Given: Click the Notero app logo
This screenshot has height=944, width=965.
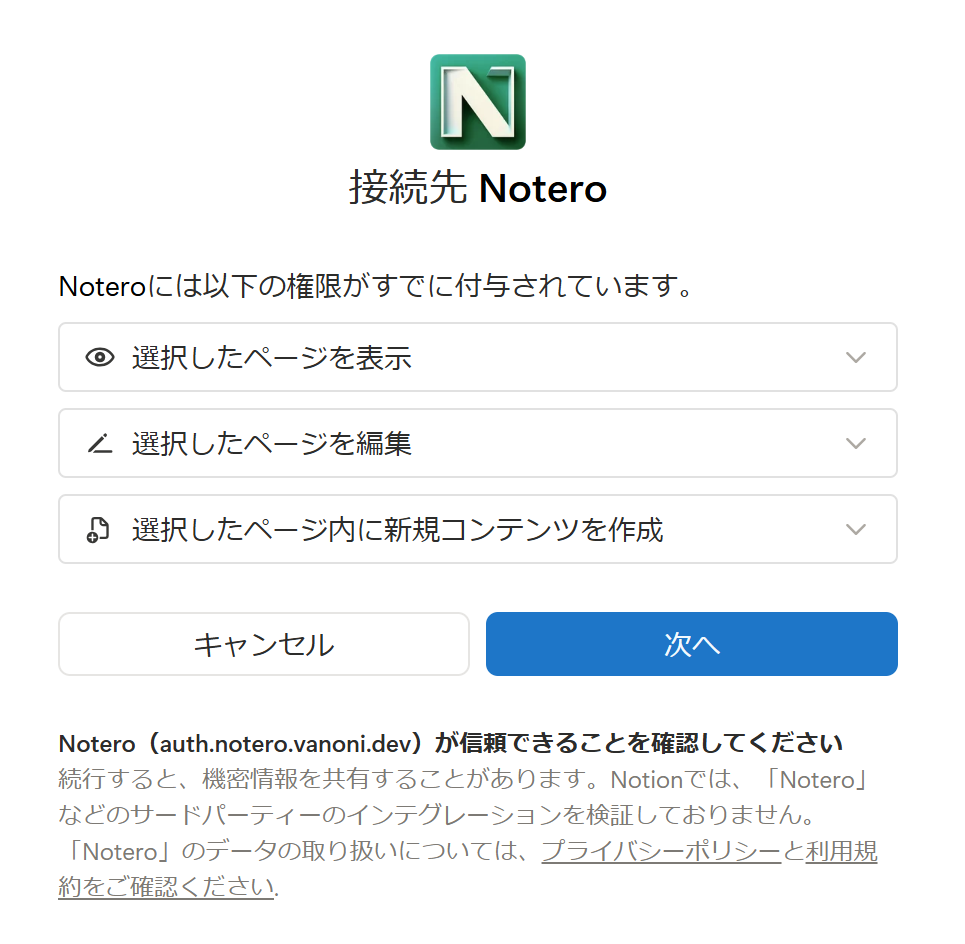Looking at the screenshot, I should [478, 102].
